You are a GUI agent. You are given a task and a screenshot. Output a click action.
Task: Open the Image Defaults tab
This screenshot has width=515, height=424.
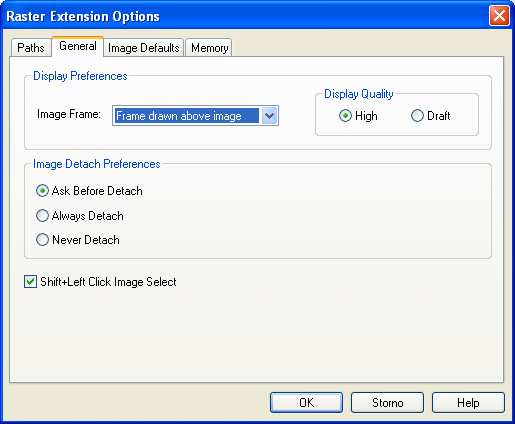(x=144, y=48)
